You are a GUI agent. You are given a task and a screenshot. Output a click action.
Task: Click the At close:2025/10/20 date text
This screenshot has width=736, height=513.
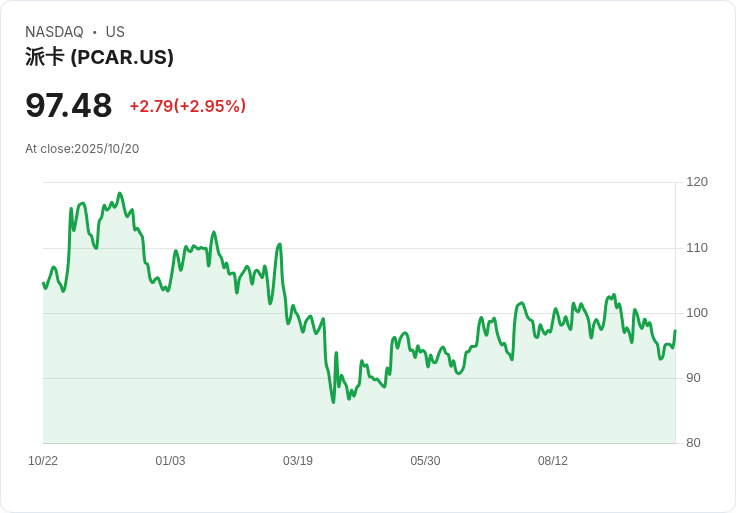click(82, 149)
